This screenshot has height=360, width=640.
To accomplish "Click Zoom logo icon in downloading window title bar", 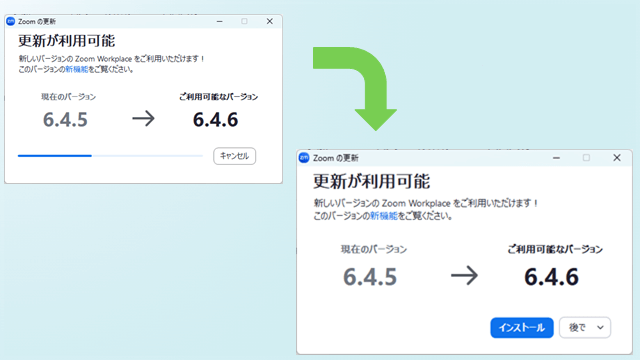I will coord(11,21).
